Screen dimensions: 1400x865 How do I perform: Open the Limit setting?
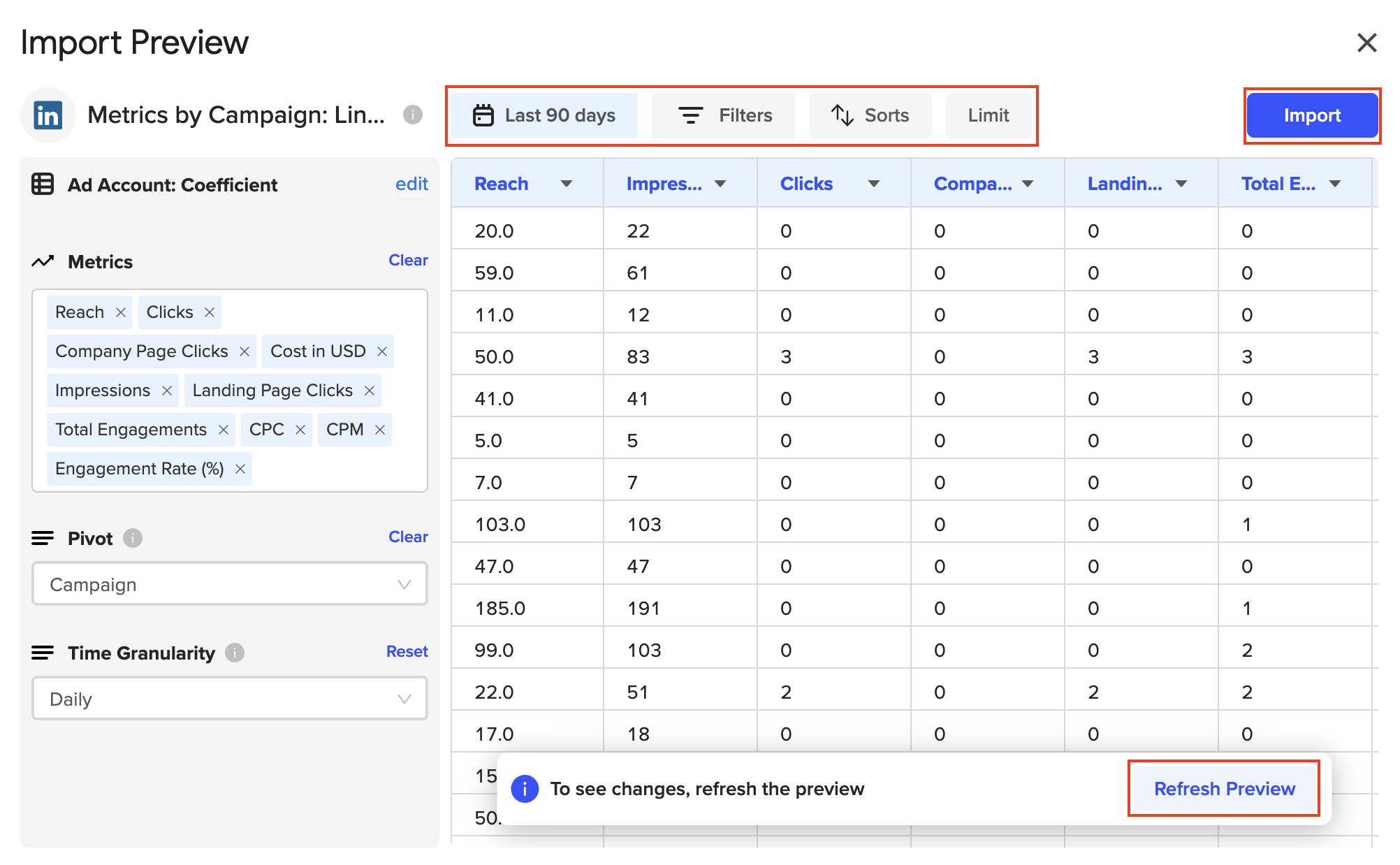click(x=988, y=115)
